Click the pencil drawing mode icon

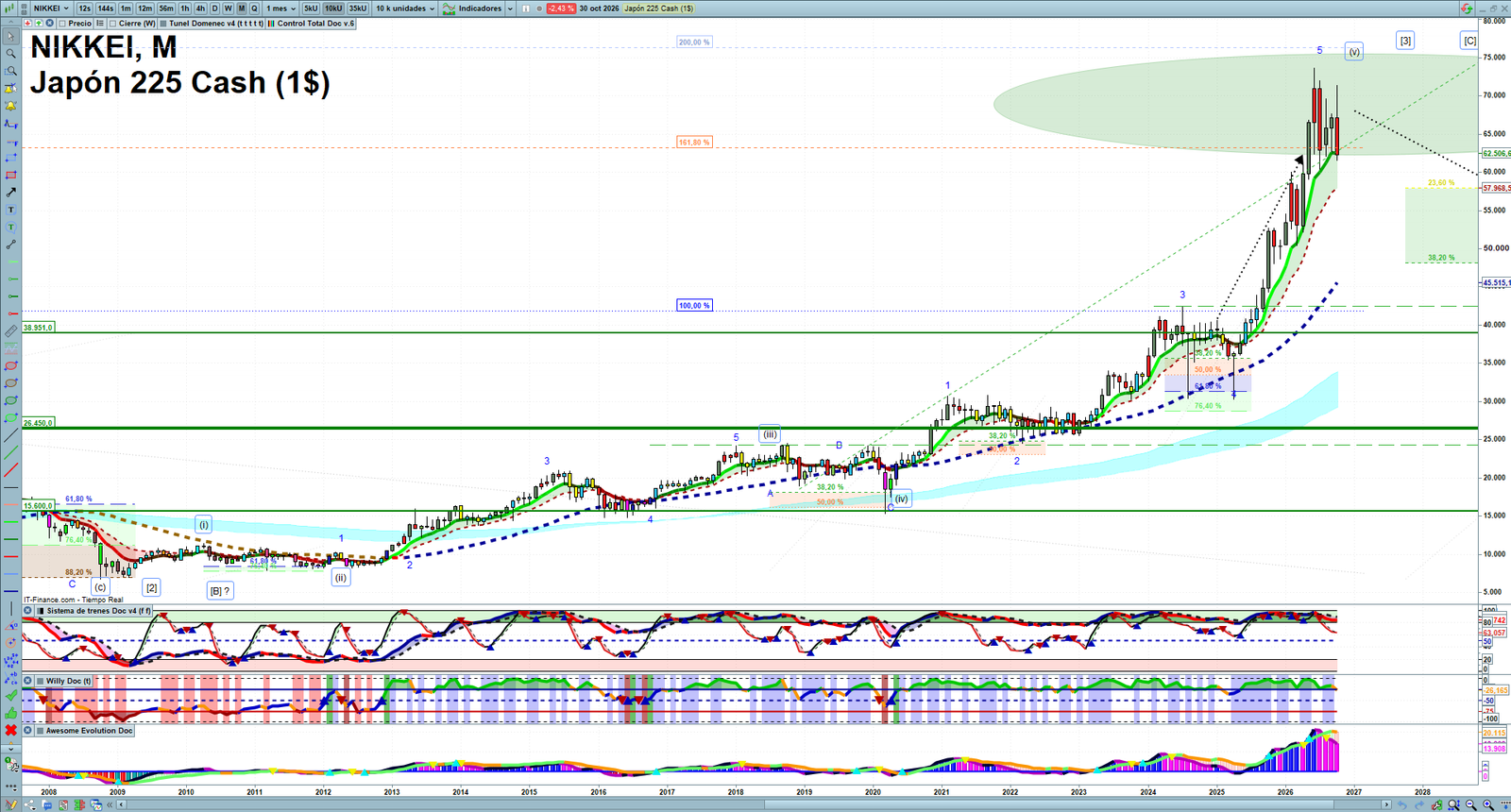(x=11, y=804)
